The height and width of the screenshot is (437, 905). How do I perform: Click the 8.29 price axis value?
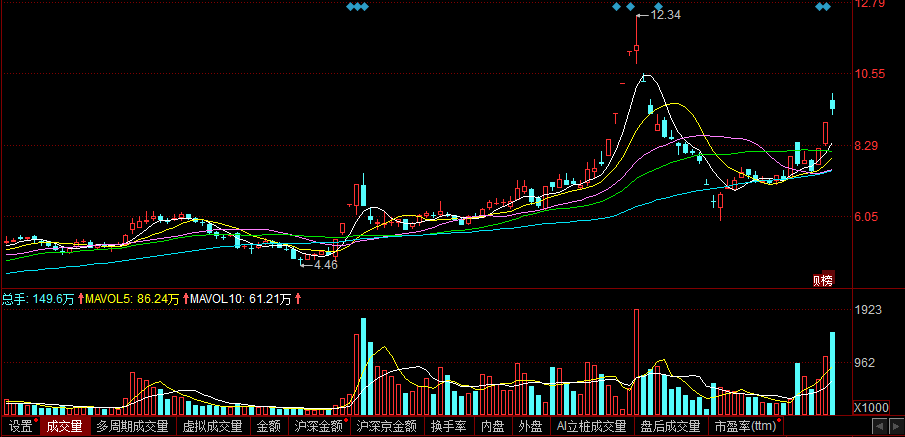[x=867, y=146]
